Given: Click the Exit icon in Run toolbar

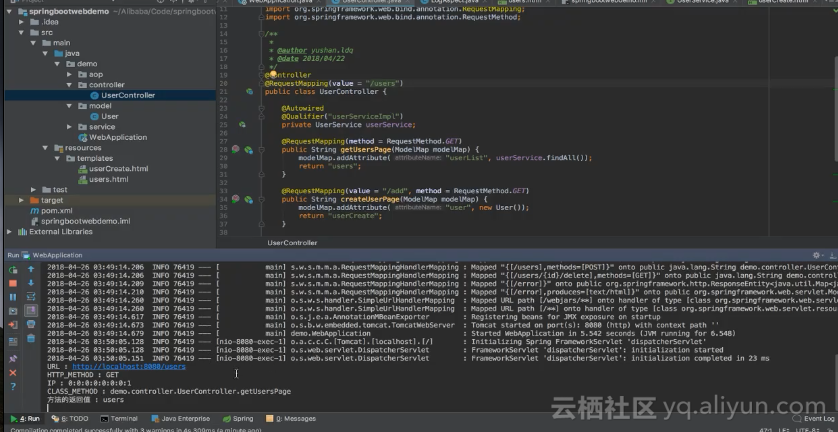Looking at the screenshot, I should [13, 325].
